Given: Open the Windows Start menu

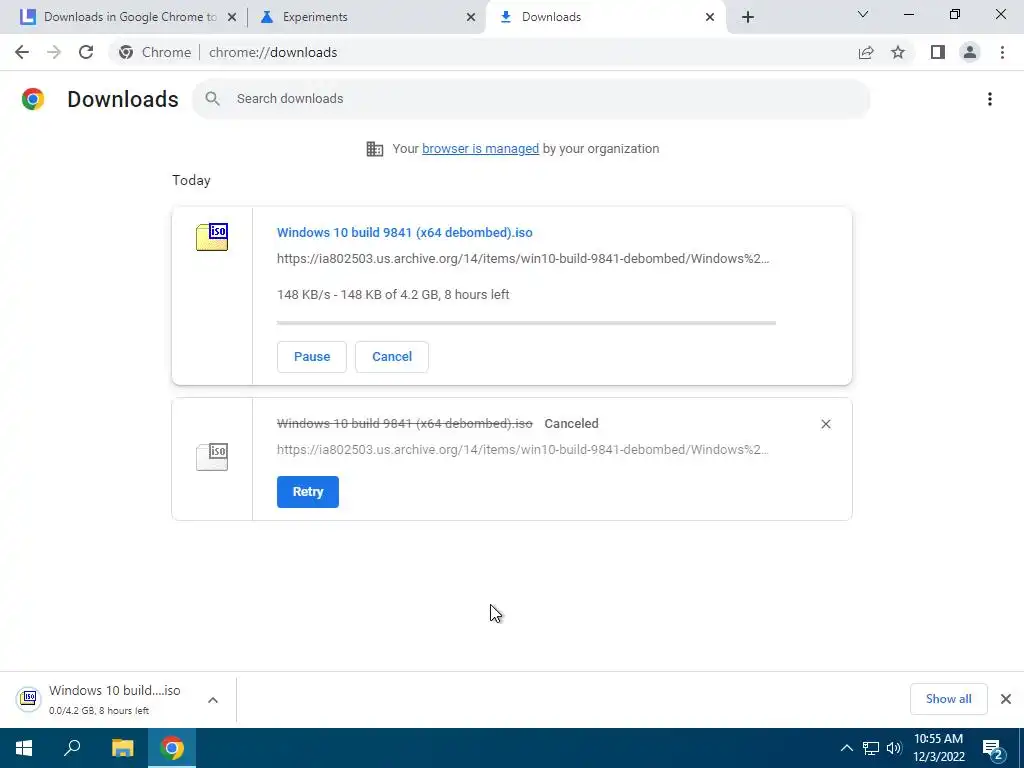Looking at the screenshot, I should [24, 748].
